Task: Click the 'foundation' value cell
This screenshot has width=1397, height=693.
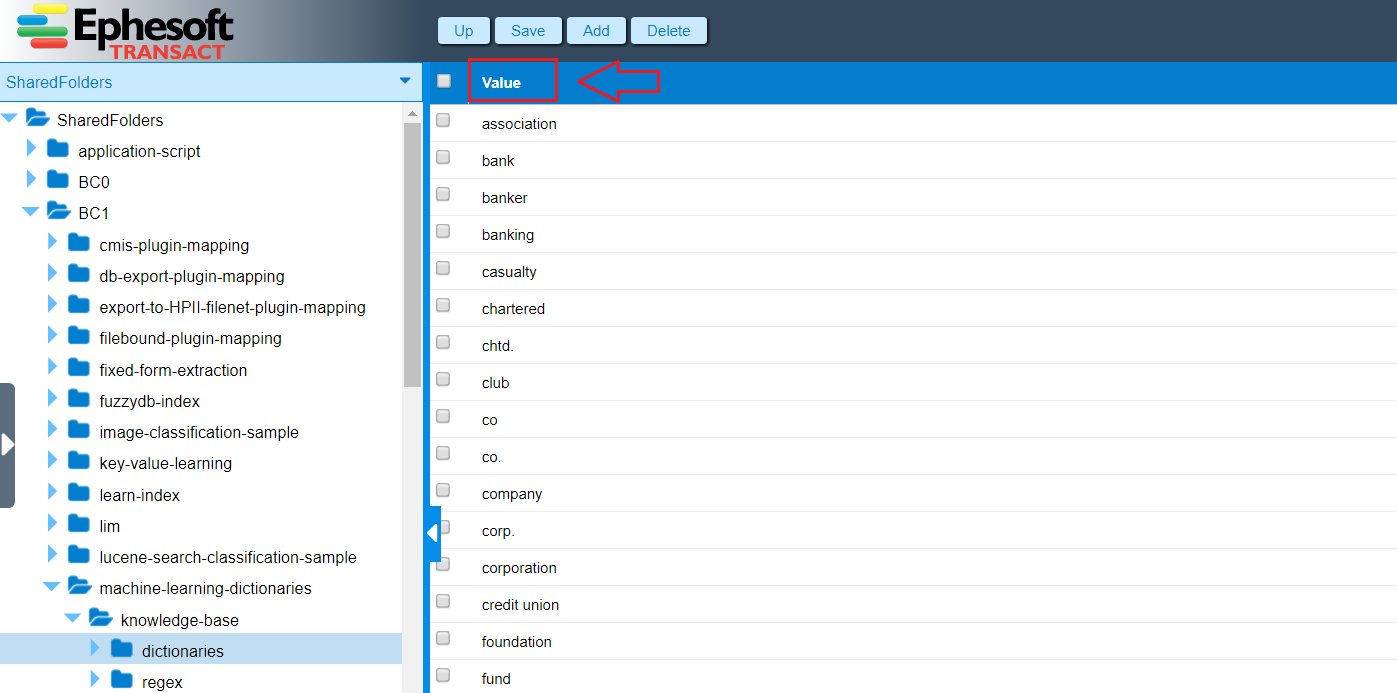Action: click(x=516, y=642)
